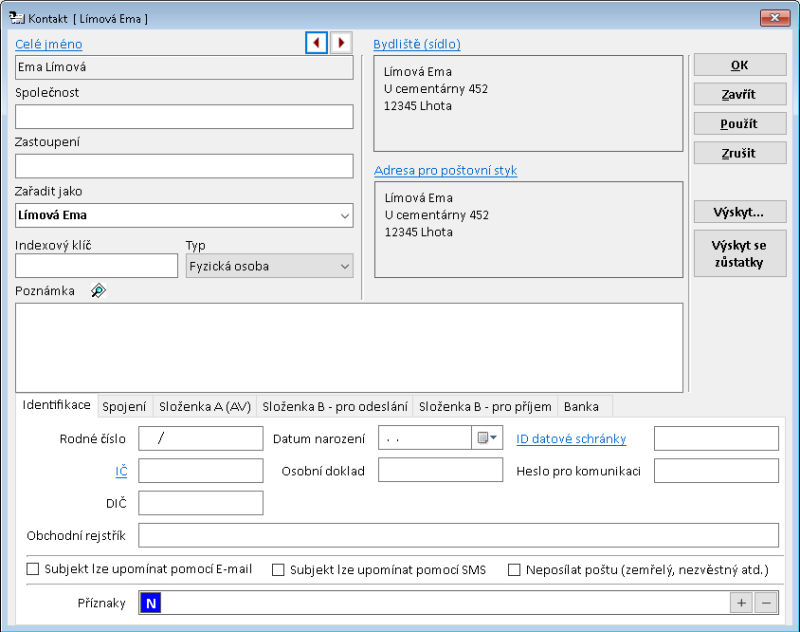Confirm changes with the Použít button
This screenshot has height=632, width=800.
pyautogui.click(x=739, y=123)
